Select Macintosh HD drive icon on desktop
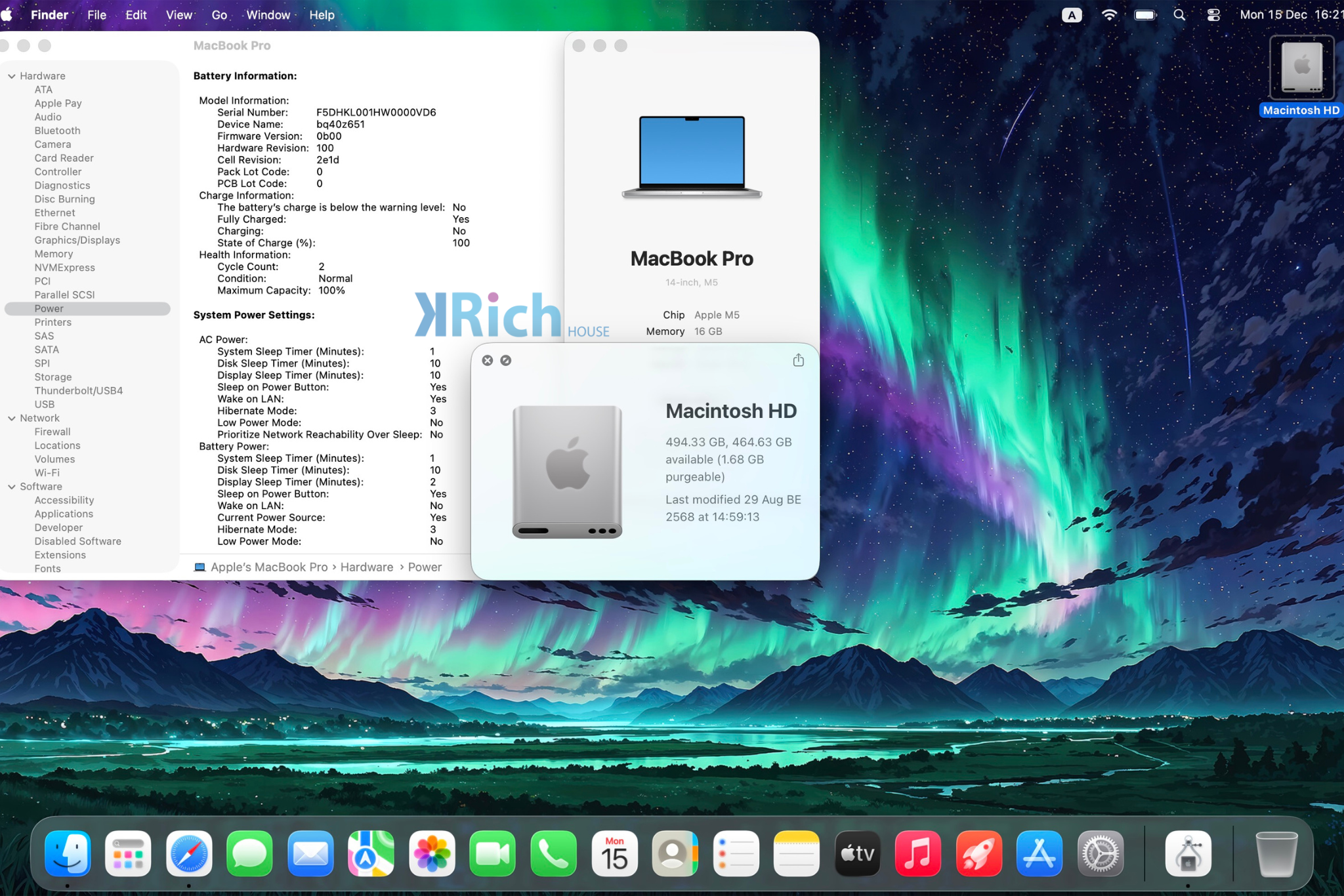The image size is (1344, 896). coord(1302,68)
